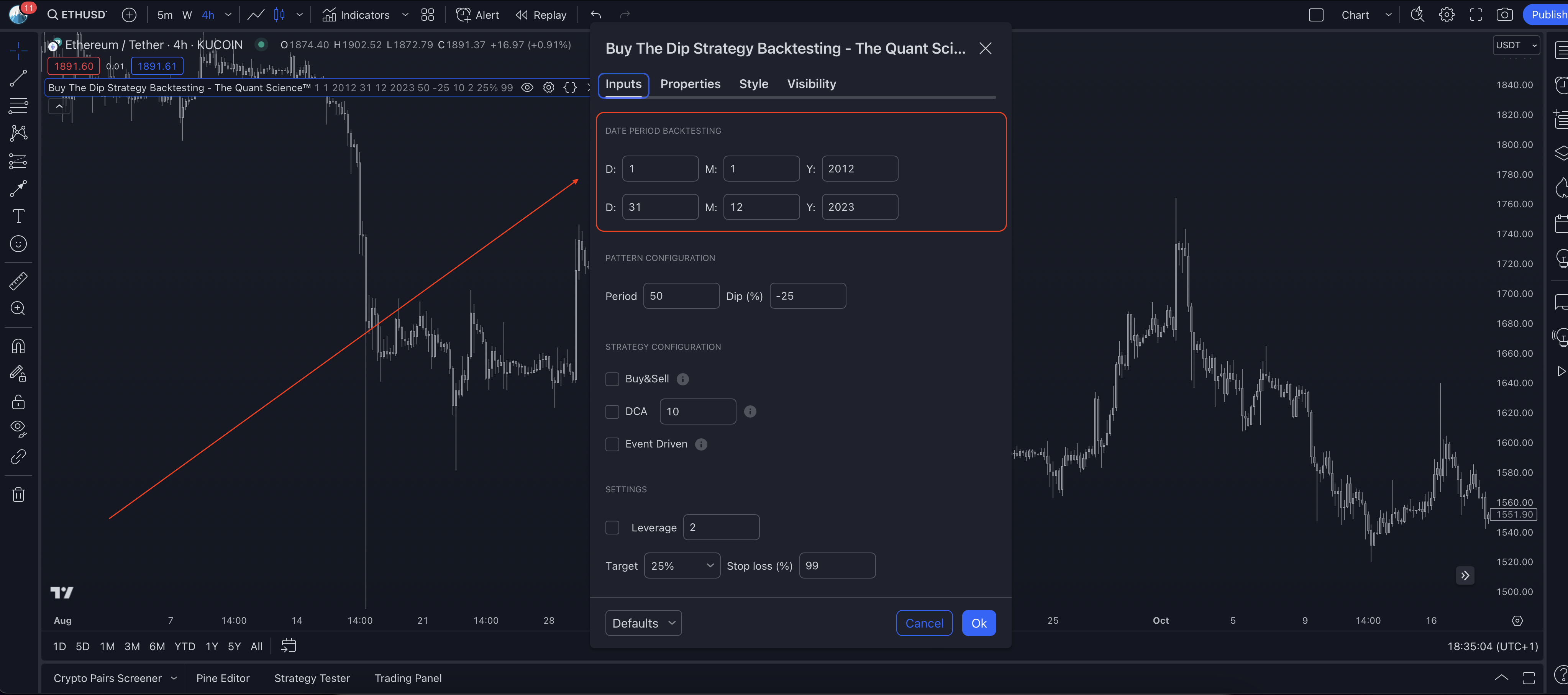Open the Target 25% dropdown
The height and width of the screenshot is (695, 1568).
coord(682,566)
